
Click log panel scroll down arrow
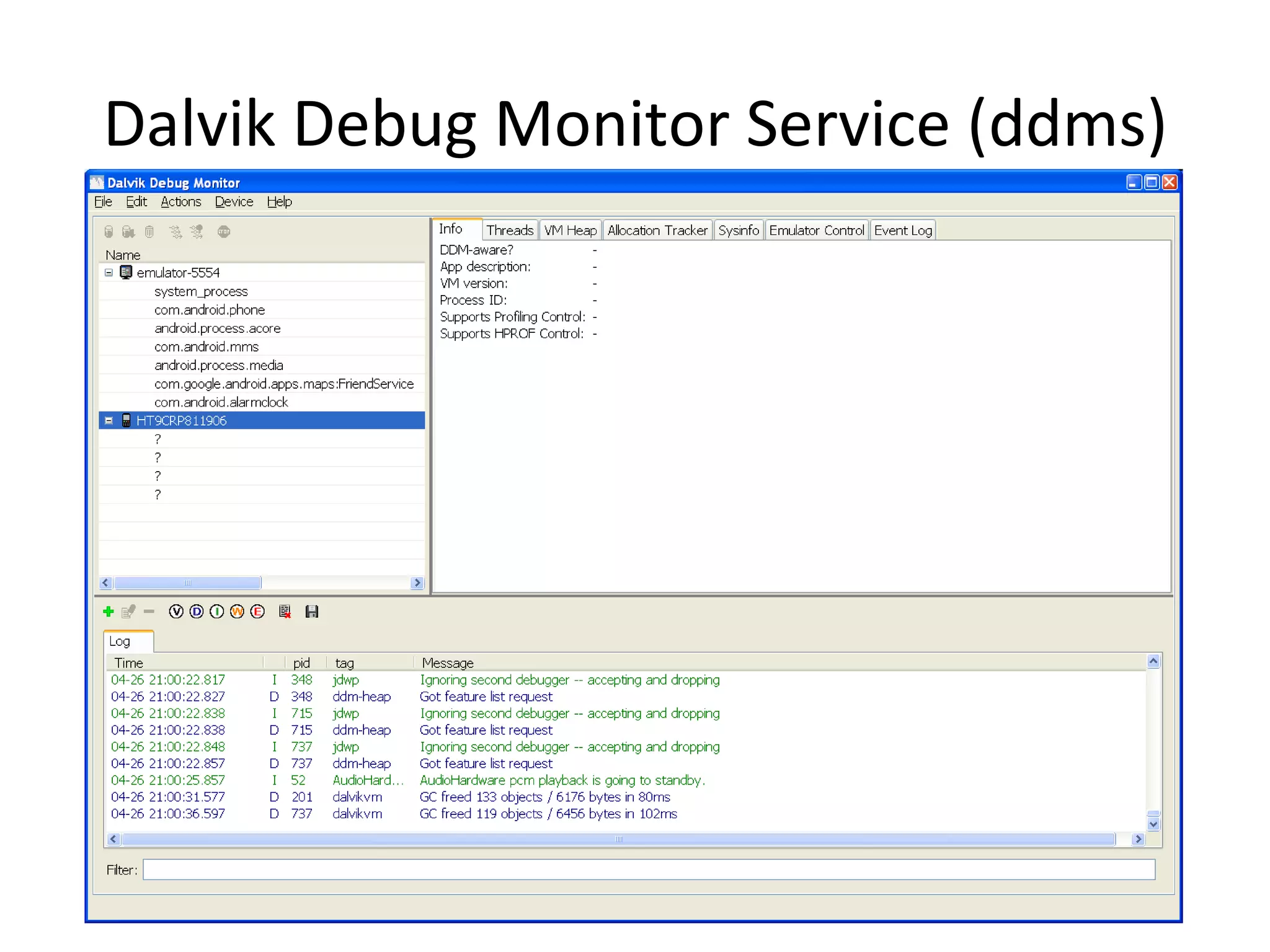click(x=1153, y=824)
